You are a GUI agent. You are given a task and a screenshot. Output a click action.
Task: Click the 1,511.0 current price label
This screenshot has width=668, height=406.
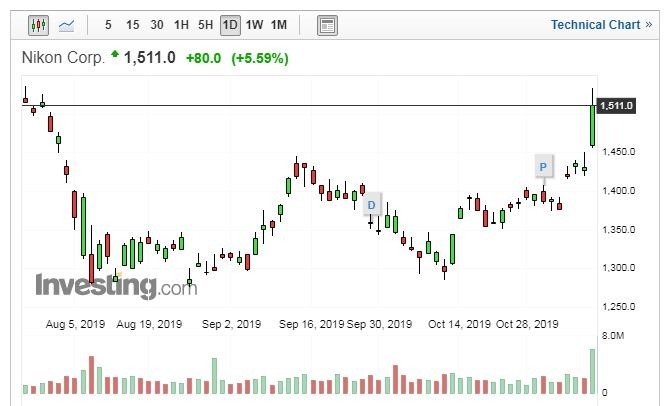[x=616, y=105]
